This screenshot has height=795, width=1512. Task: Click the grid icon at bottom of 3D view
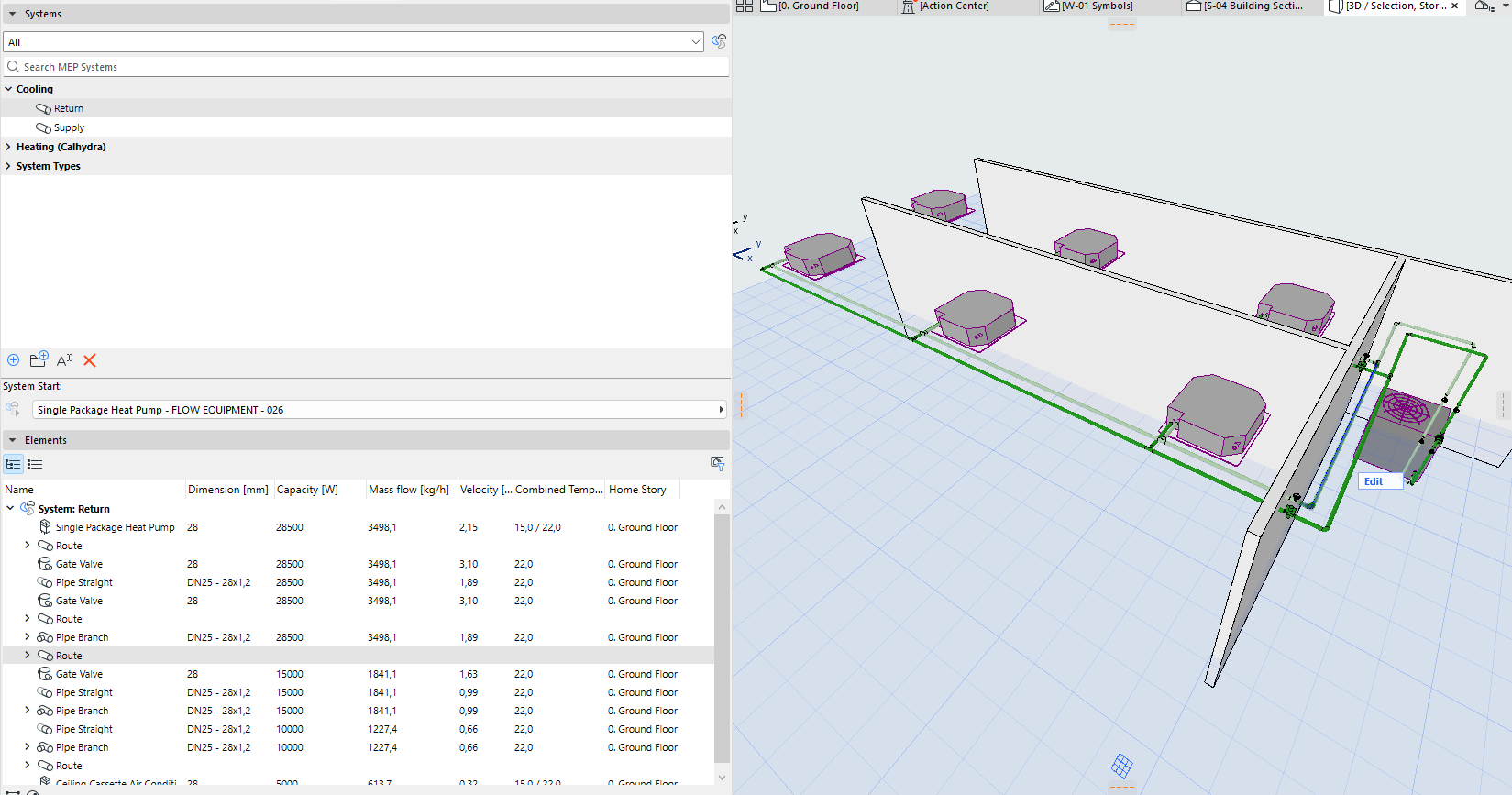tap(1121, 766)
